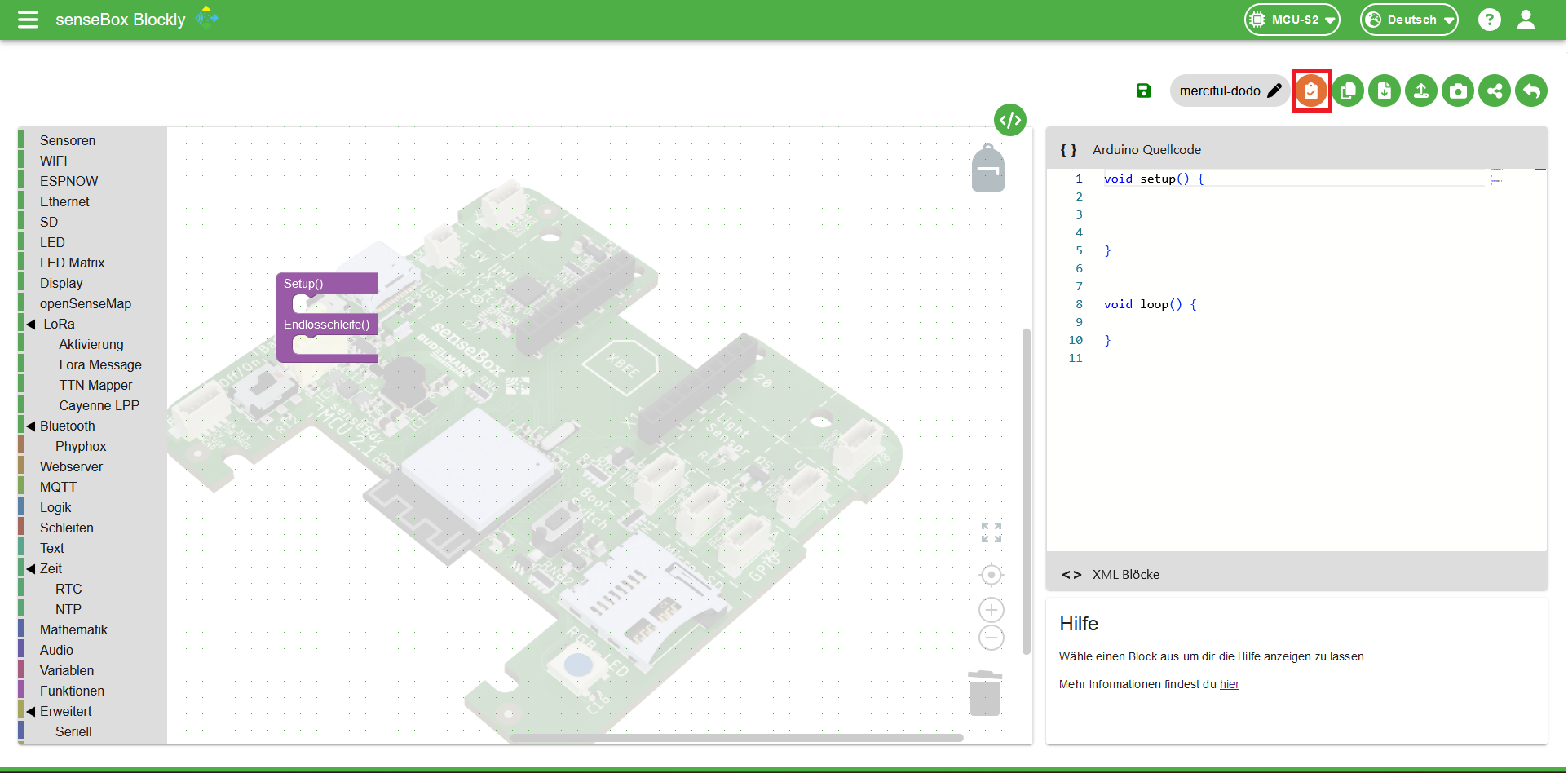Expand the XML Blöcke panel
The image size is (1568, 773).
click(1125, 574)
